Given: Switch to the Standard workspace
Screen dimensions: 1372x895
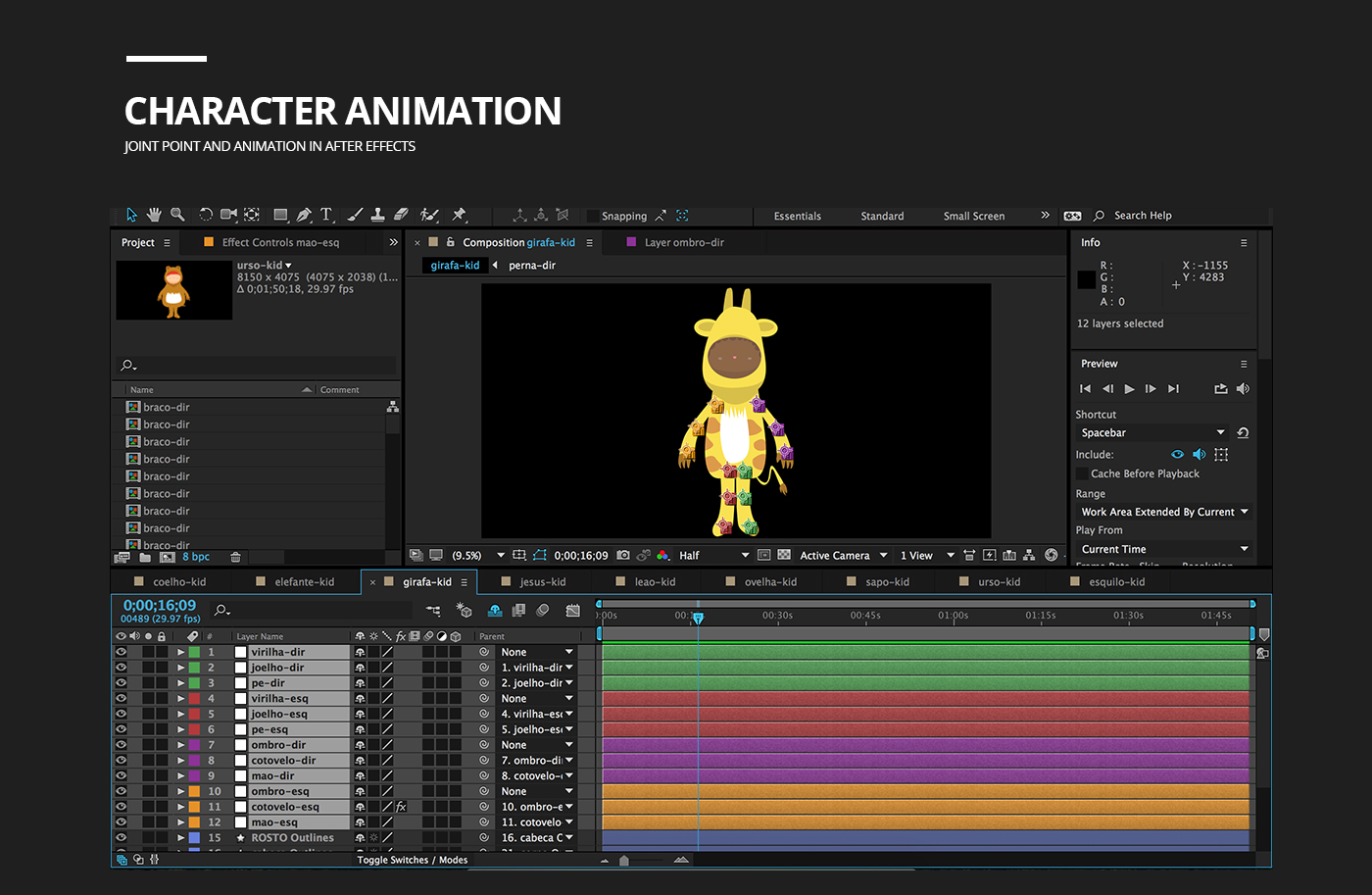Looking at the screenshot, I should pos(882,216).
